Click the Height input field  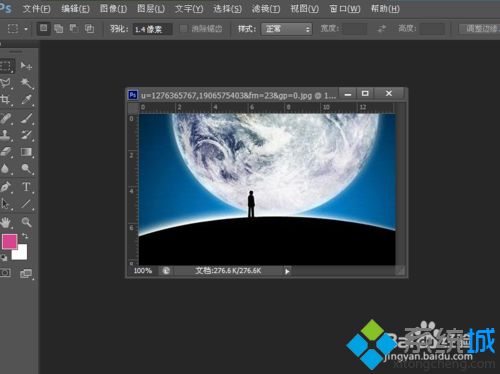432,29
